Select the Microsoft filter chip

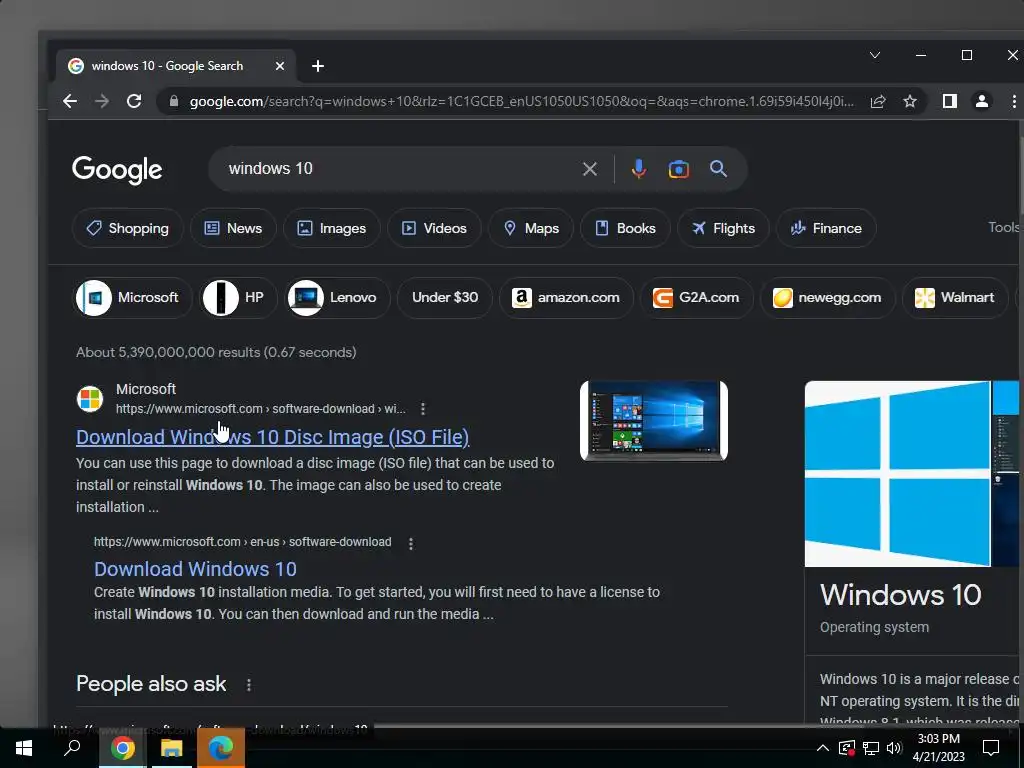coord(133,298)
